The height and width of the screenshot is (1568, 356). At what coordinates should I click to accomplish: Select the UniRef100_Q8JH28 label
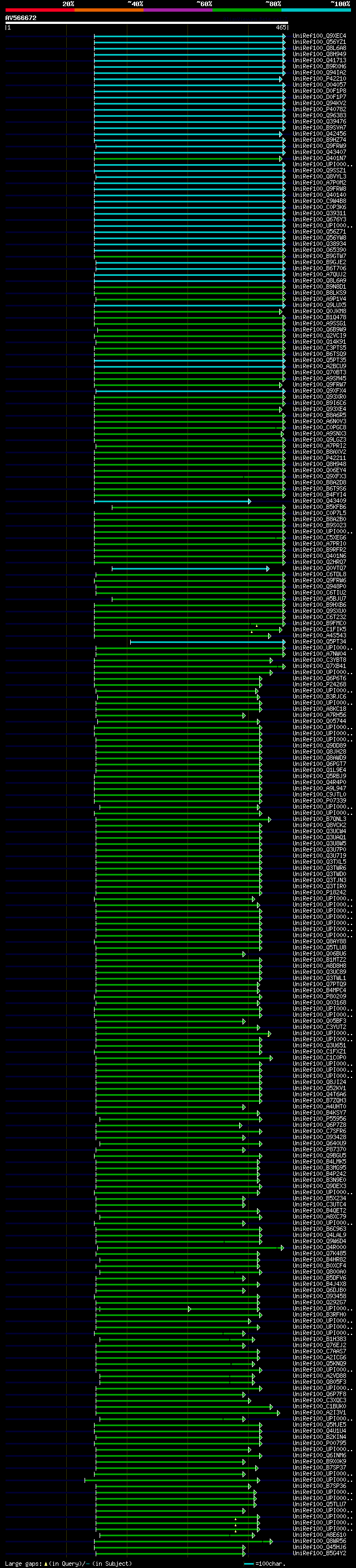pos(319,753)
